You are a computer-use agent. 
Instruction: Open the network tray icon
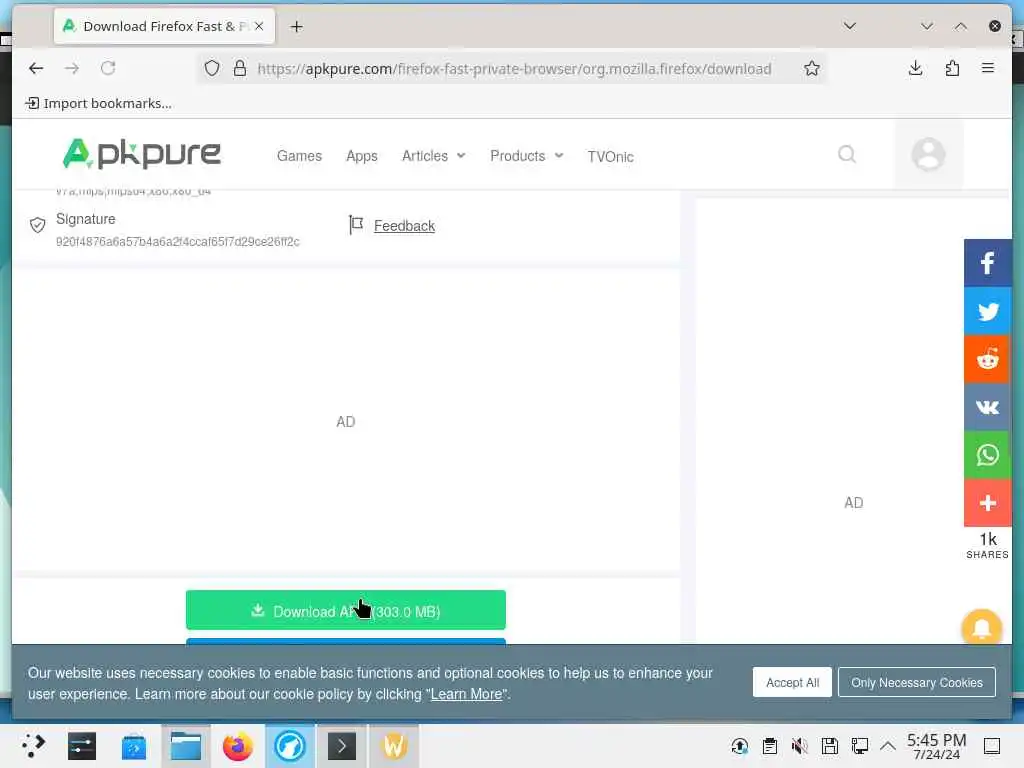click(859, 746)
